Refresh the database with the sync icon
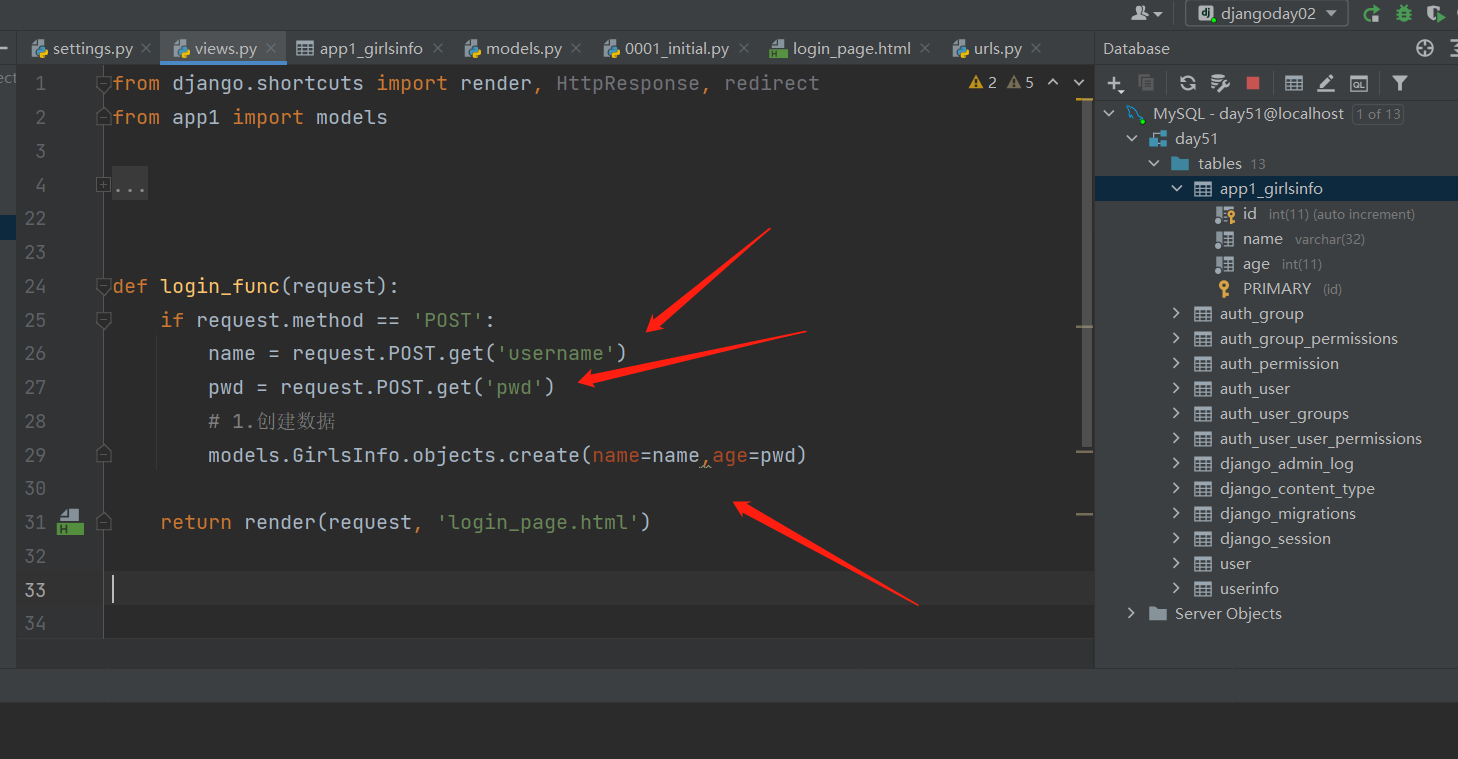Screen dimensions: 1458x759 (1187, 83)
